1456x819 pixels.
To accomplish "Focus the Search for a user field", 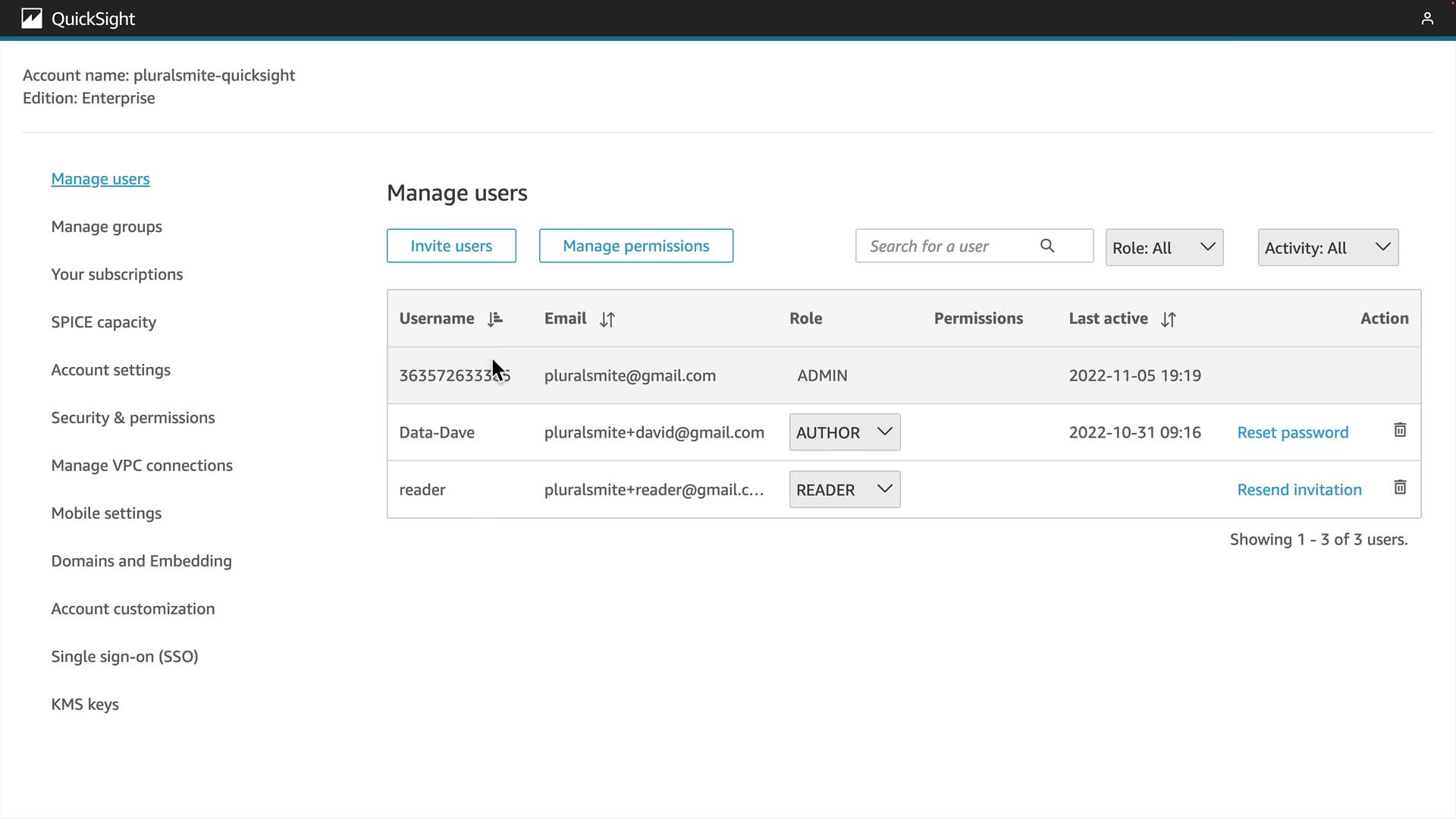I will (948, 246).
